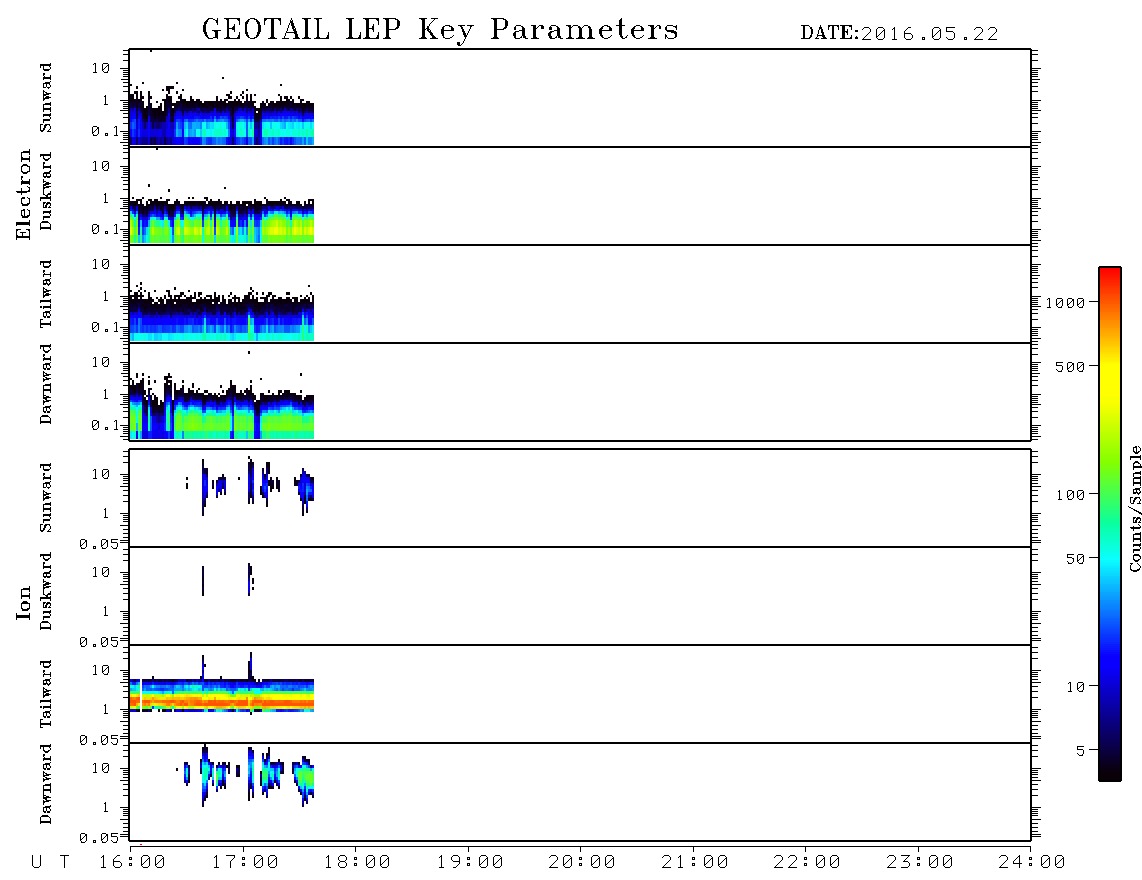Image resolution: width=1142 pixels, height=880 pixels.
Task: Click the Electron Sunward spectrogram data
Action: click(x=221, y=120)
